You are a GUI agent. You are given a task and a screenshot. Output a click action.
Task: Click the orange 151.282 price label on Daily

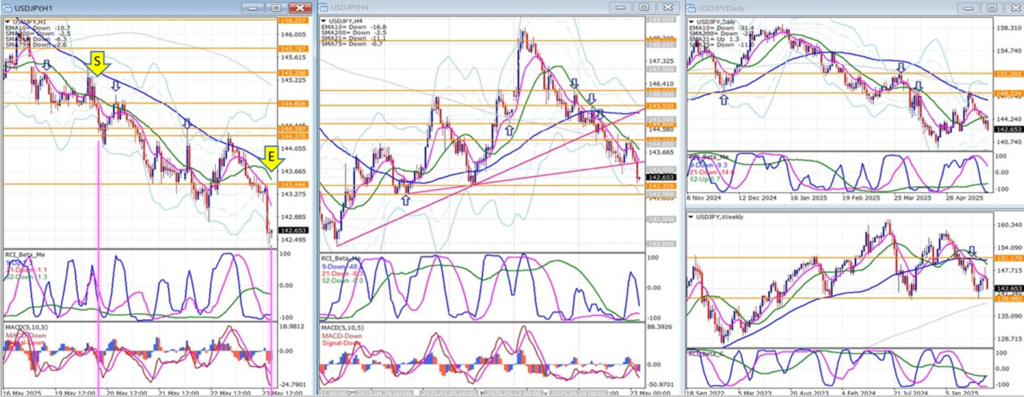[x=1009, y=74]
